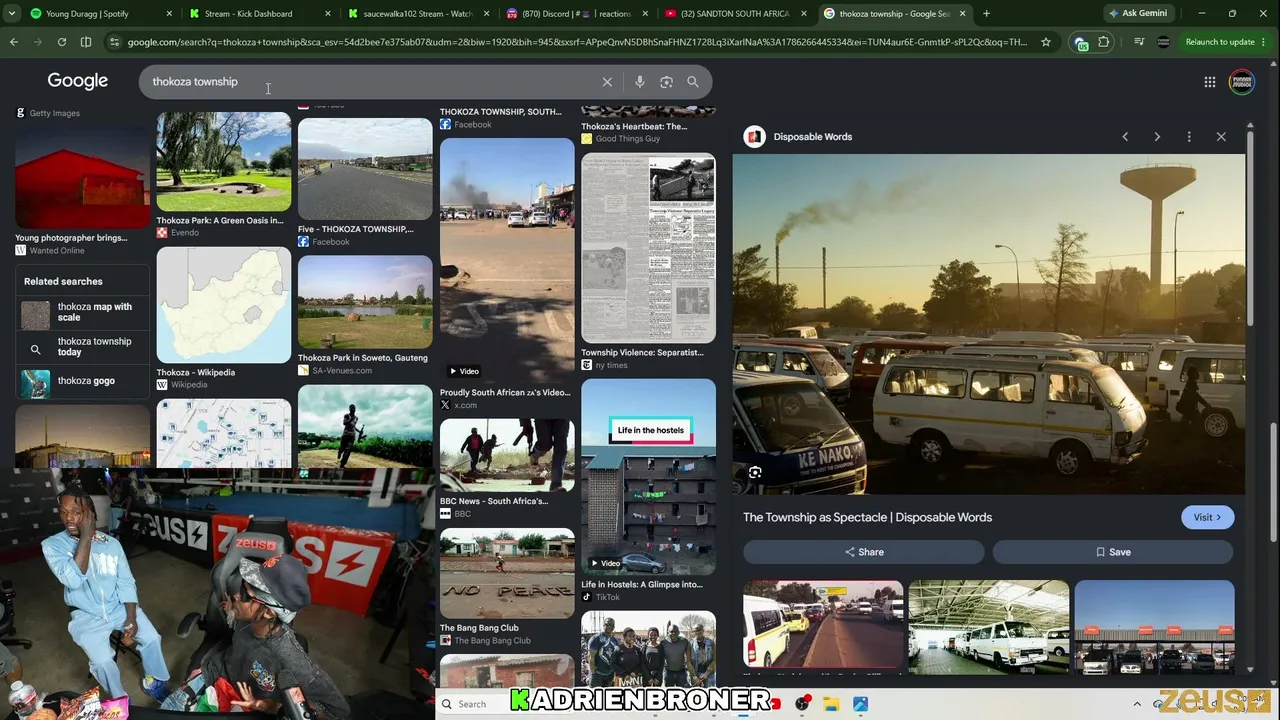Open The Bang Bang Club image result
Viewport: 1280px width, 720px height.
pyautogui.click(x=507, y=573)
